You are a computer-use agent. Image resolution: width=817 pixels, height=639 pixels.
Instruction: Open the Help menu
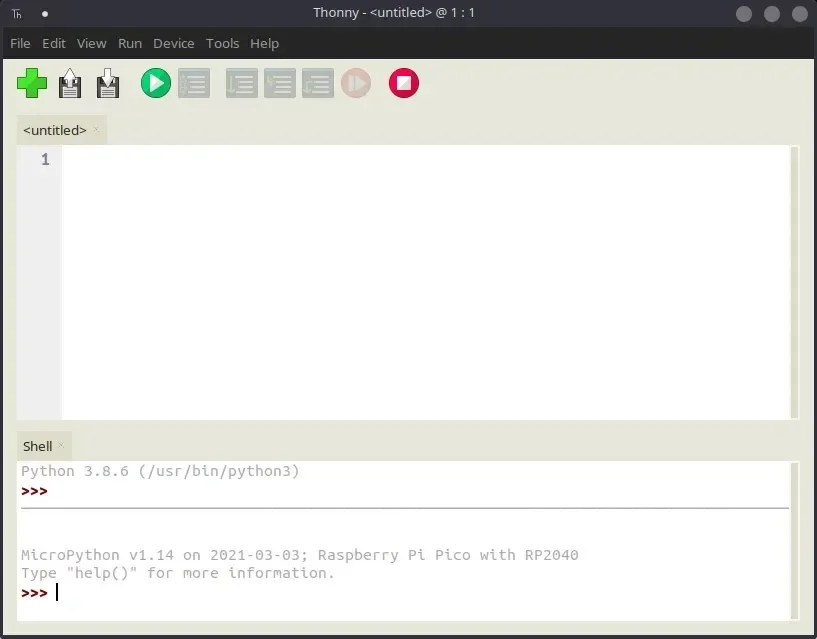[x=265, y=43]
